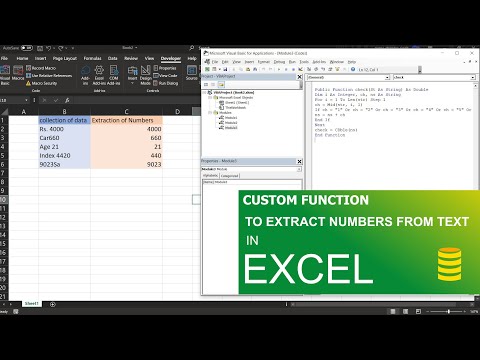
Task: Select cell 'Rs. 4000'
Action: point(64,129)
